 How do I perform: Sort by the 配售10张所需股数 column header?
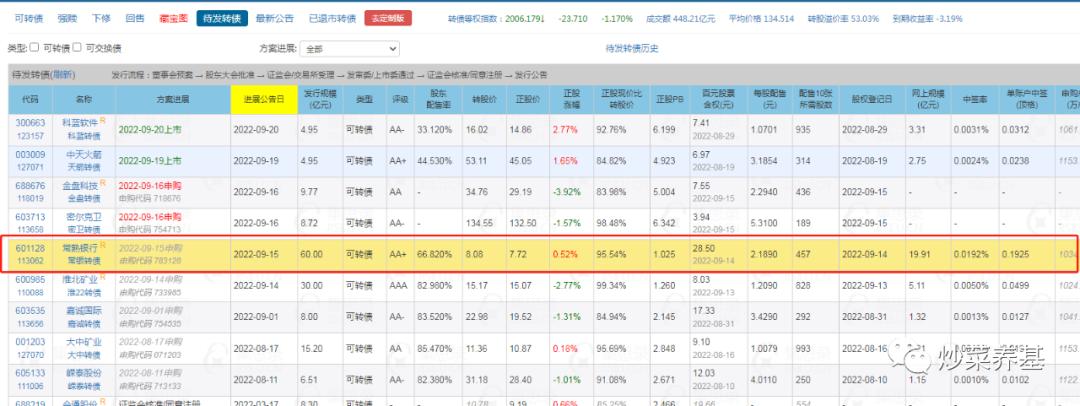tap(815, 100)
